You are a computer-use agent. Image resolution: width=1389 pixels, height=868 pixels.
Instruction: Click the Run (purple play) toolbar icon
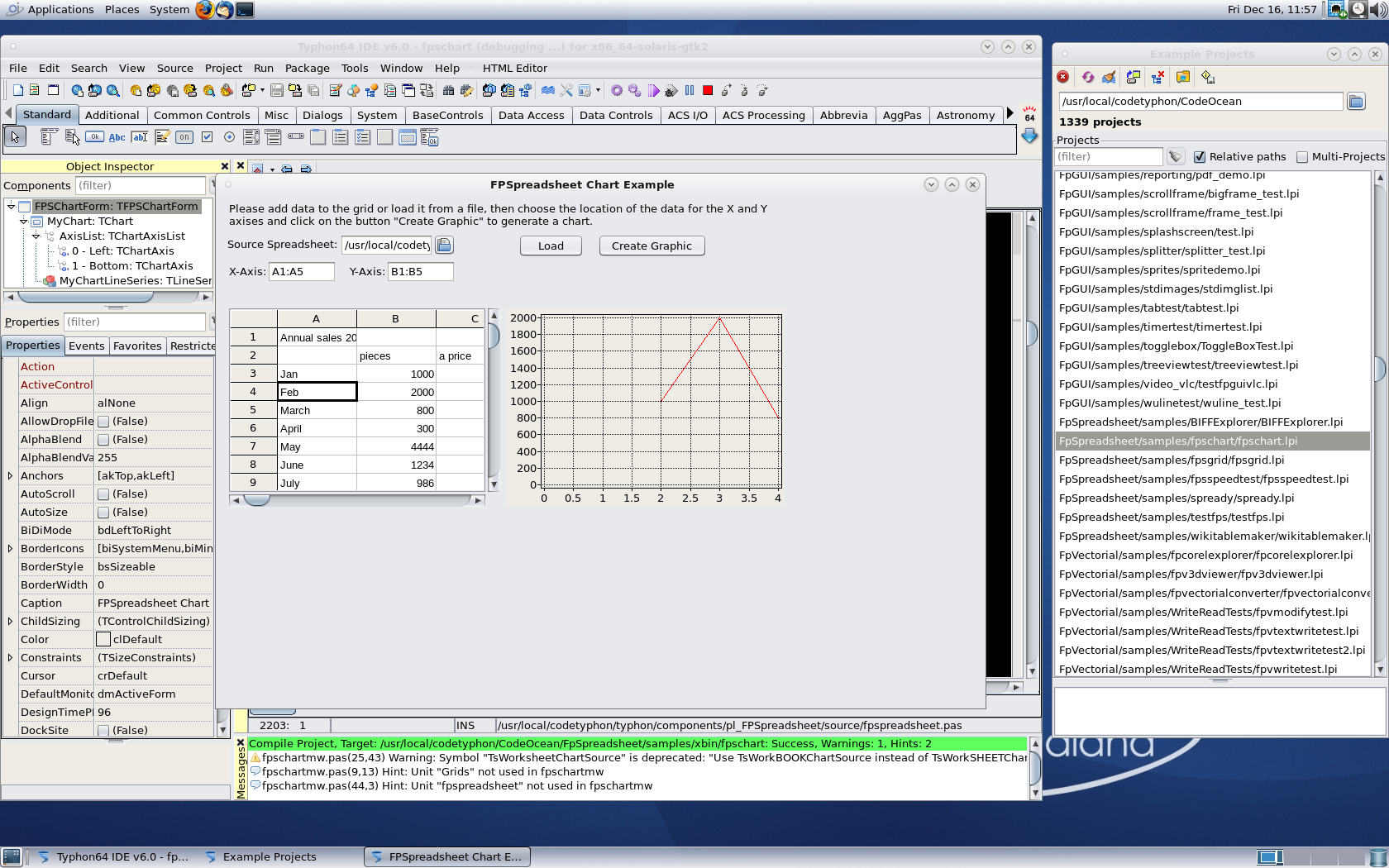653,90
